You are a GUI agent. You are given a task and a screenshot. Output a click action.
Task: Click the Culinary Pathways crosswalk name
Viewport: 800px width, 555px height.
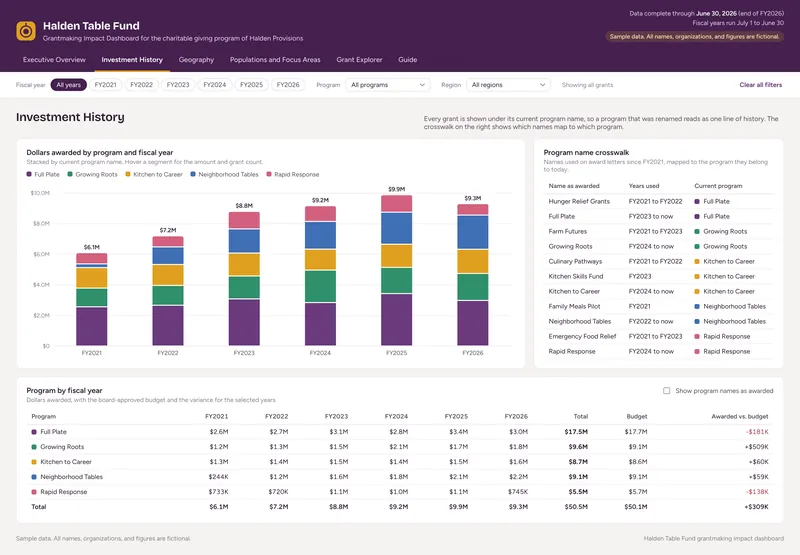point(575,261)
